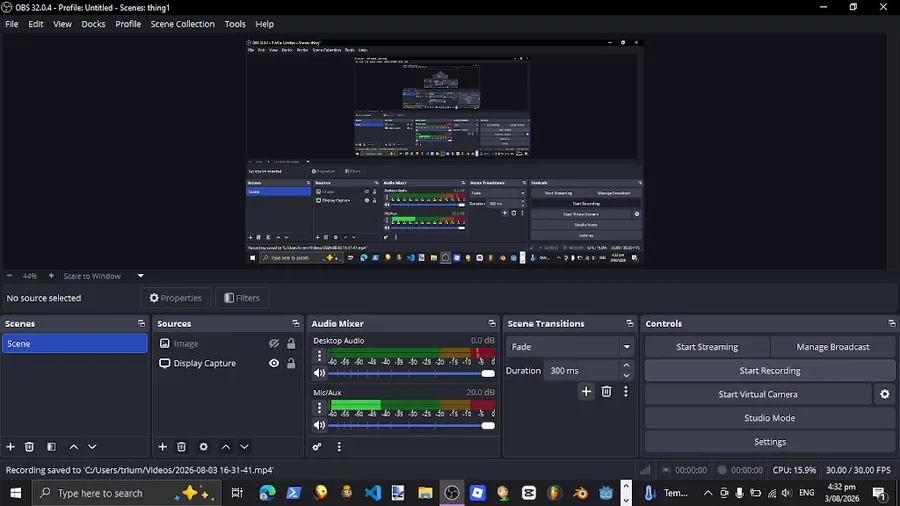900x506 pixels.
Task: Click the Duration 300 ms field
Action: [581, 371]
